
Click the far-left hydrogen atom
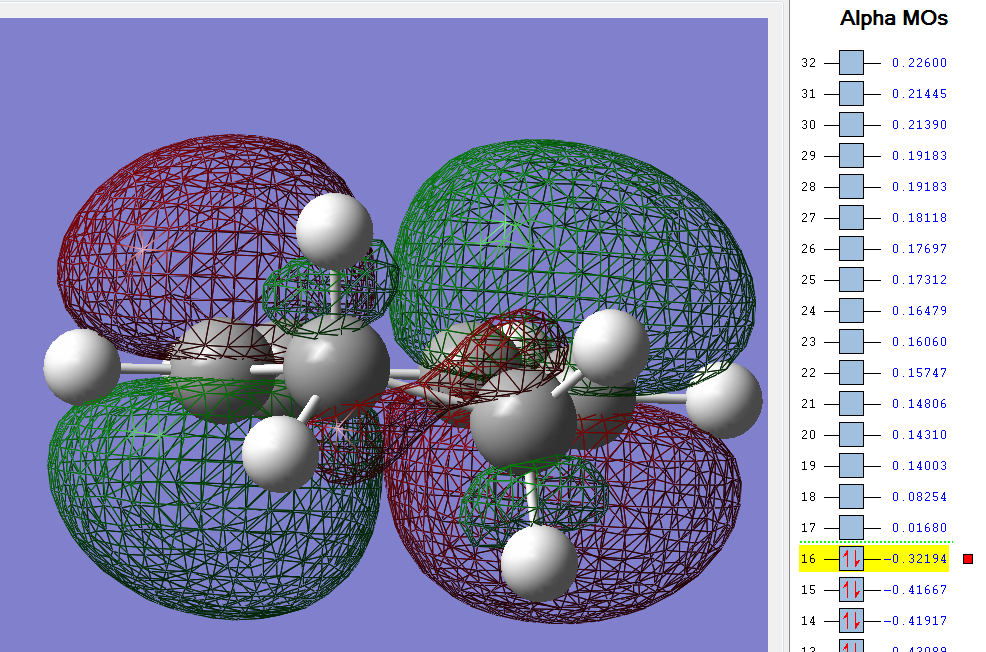coord(82,367)
